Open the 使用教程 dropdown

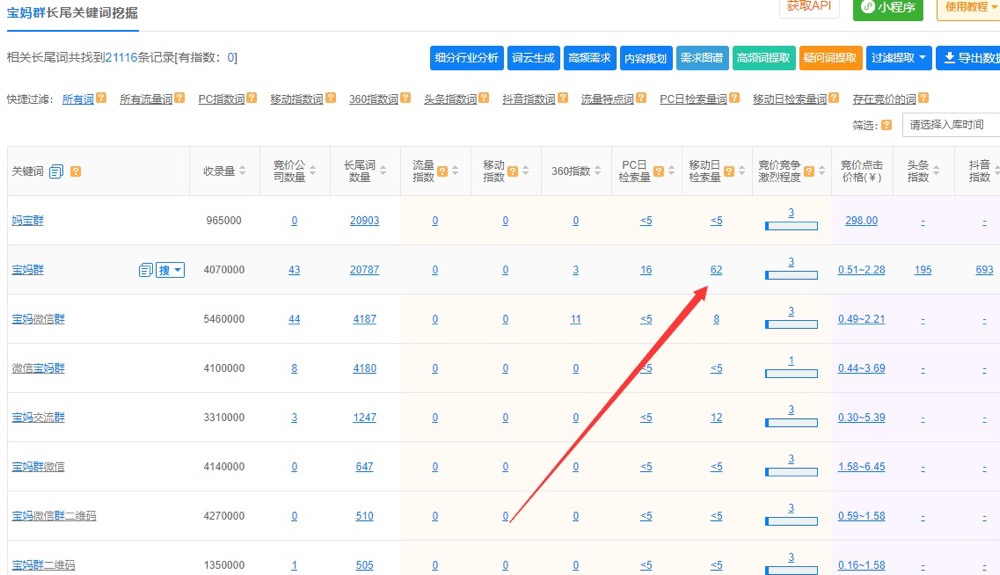(969, 8)
